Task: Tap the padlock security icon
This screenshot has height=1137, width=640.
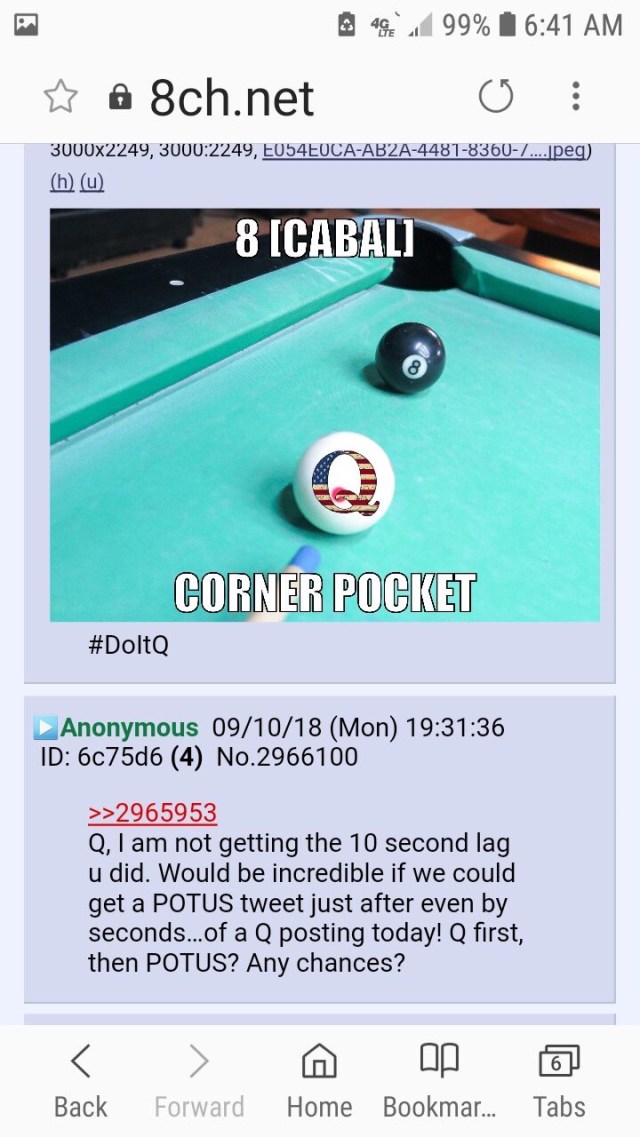Action: tap(120, 97)
